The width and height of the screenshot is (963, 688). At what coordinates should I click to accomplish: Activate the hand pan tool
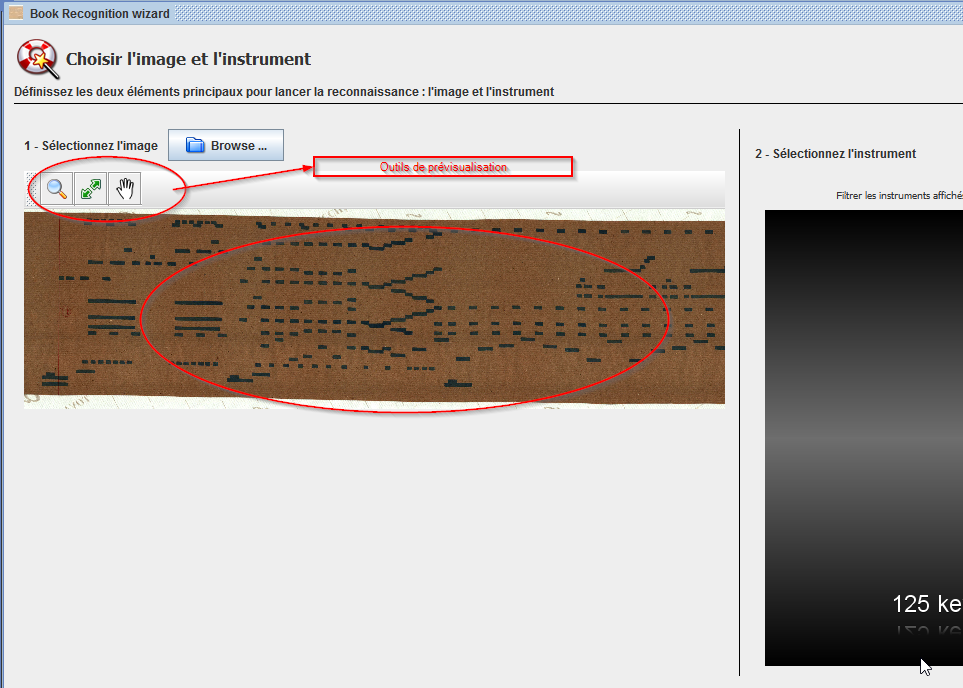coord(124,189)
